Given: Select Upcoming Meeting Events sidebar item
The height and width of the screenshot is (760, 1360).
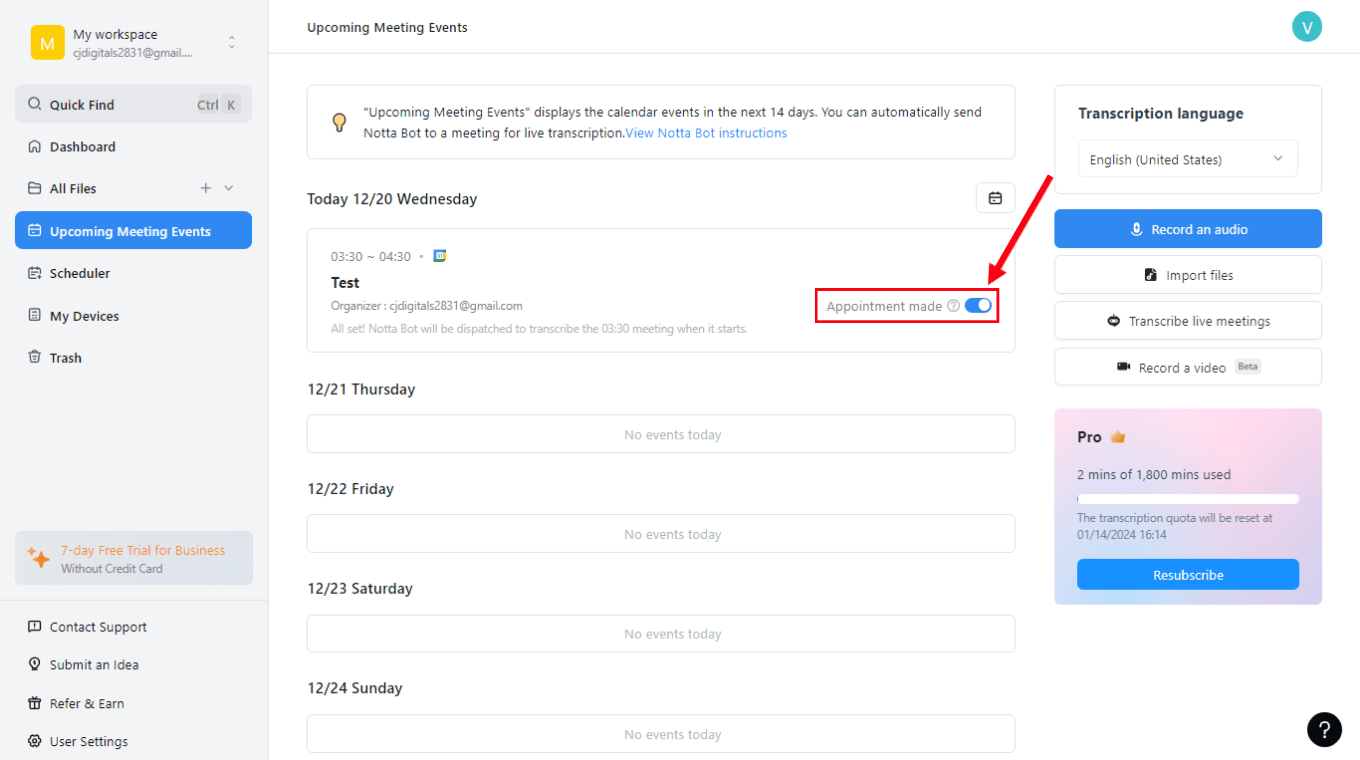Looking at the screenshot, I should click(x=133, y=230).
